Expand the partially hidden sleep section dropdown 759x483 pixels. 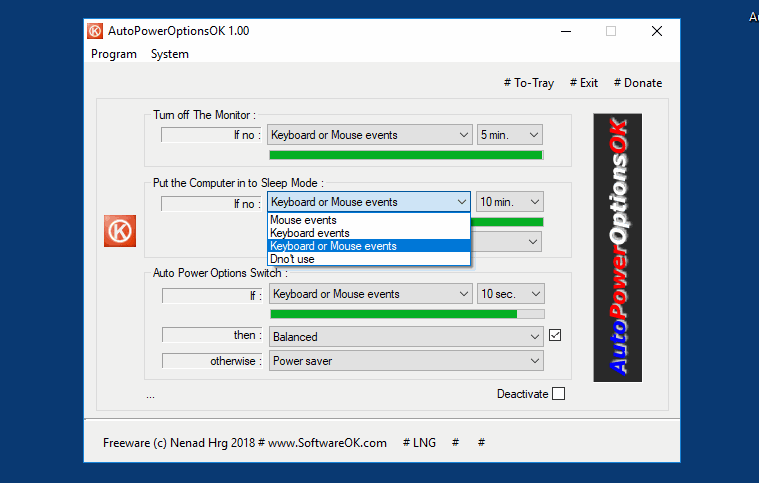[x=506, y=242]
